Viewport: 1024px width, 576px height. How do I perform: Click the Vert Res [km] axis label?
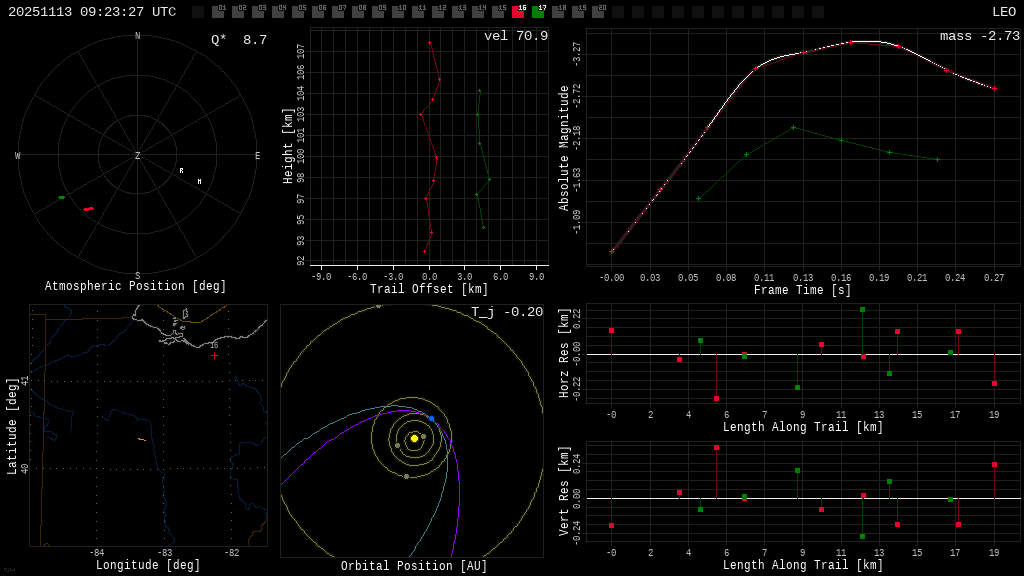click(564, 491)
